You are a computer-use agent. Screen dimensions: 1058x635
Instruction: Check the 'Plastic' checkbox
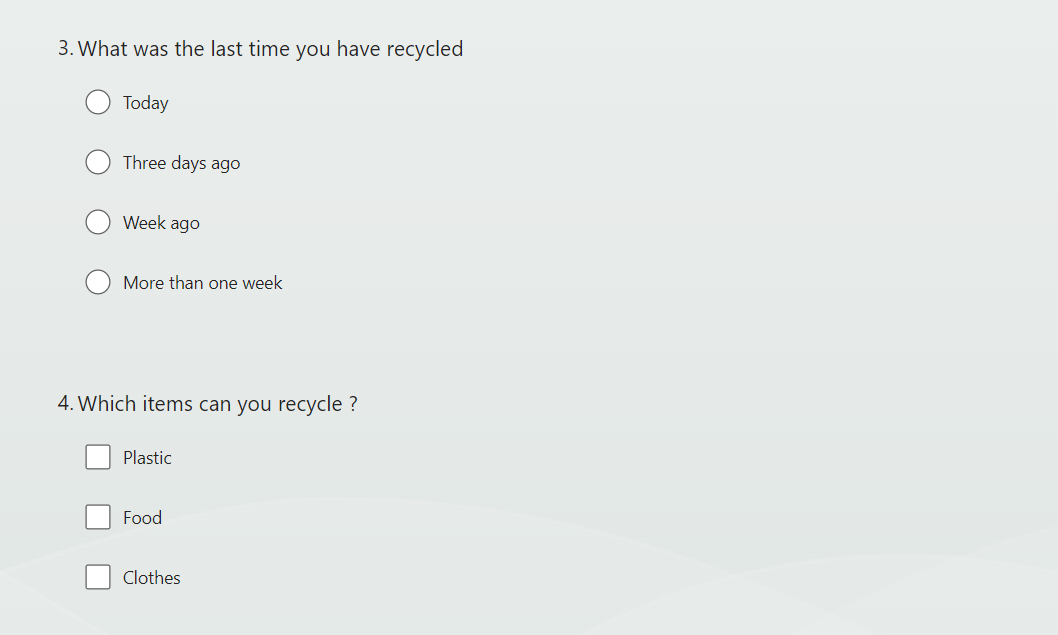point(98,457)
